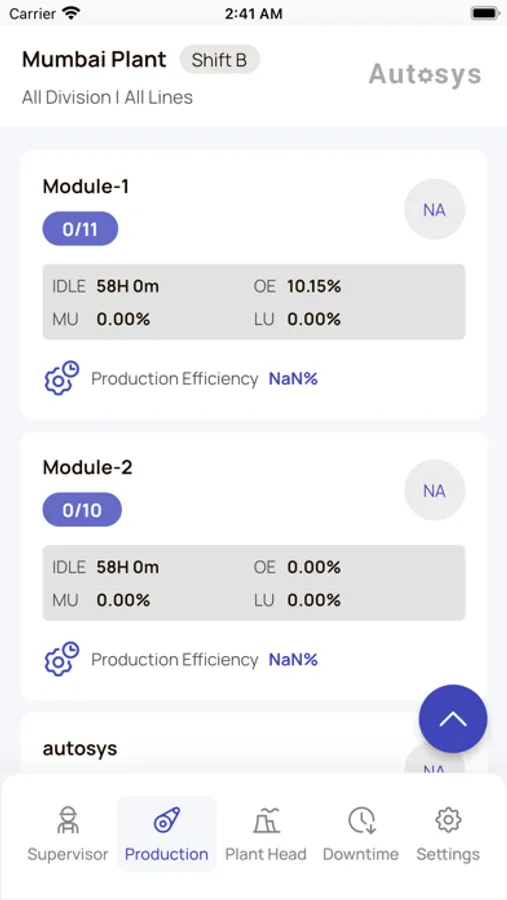
Task: Tap Module-1 production efficiency gear icon
Action: click(62, 378)
